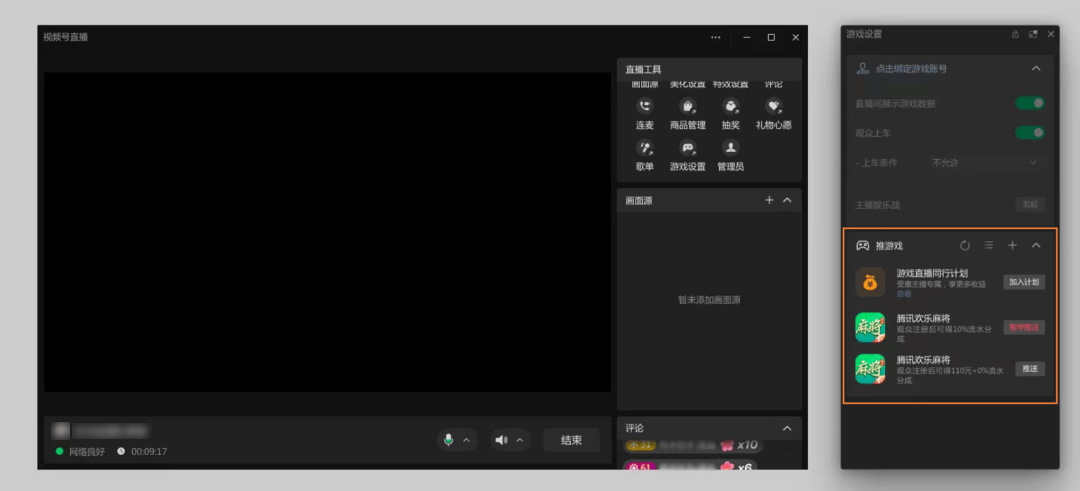1080x491 pixels.
Task: Refresh the 推游戏 game list
Action: 965,246
